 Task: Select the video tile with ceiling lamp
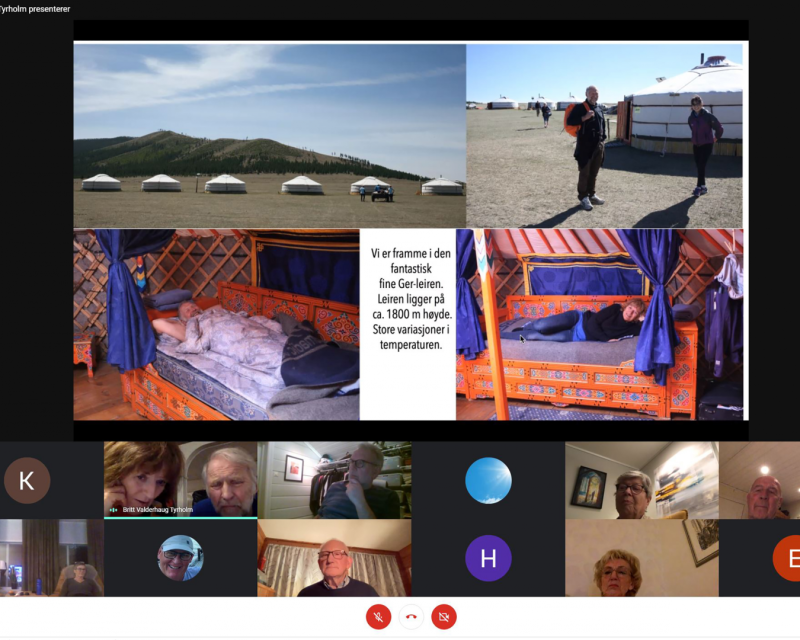pos(760,481)
